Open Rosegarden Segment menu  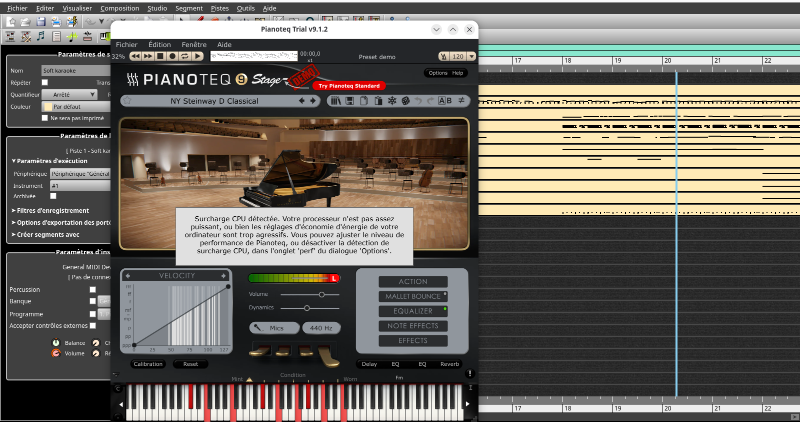tap(189, 8)
